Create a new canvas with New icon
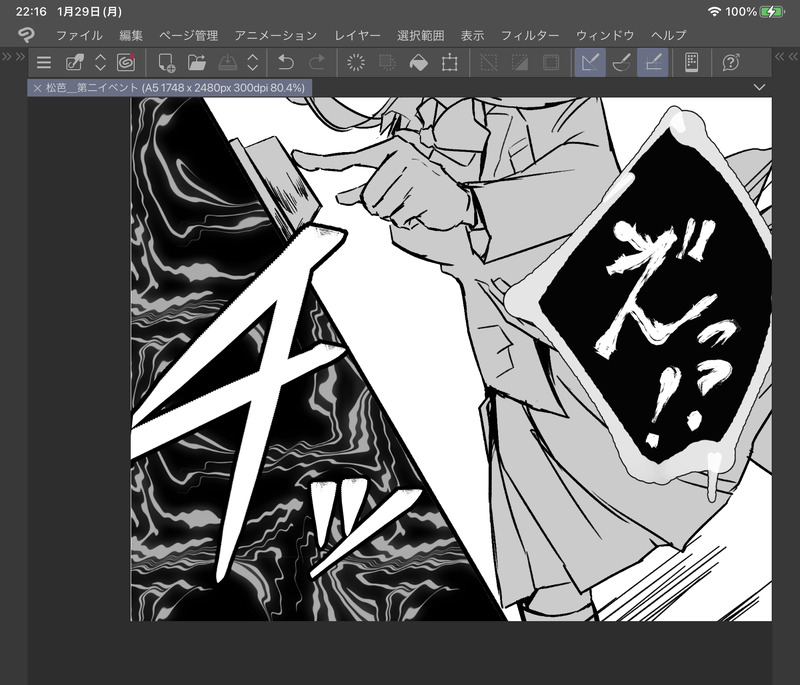Screen dimensions: 800x685 pos(166,63)
